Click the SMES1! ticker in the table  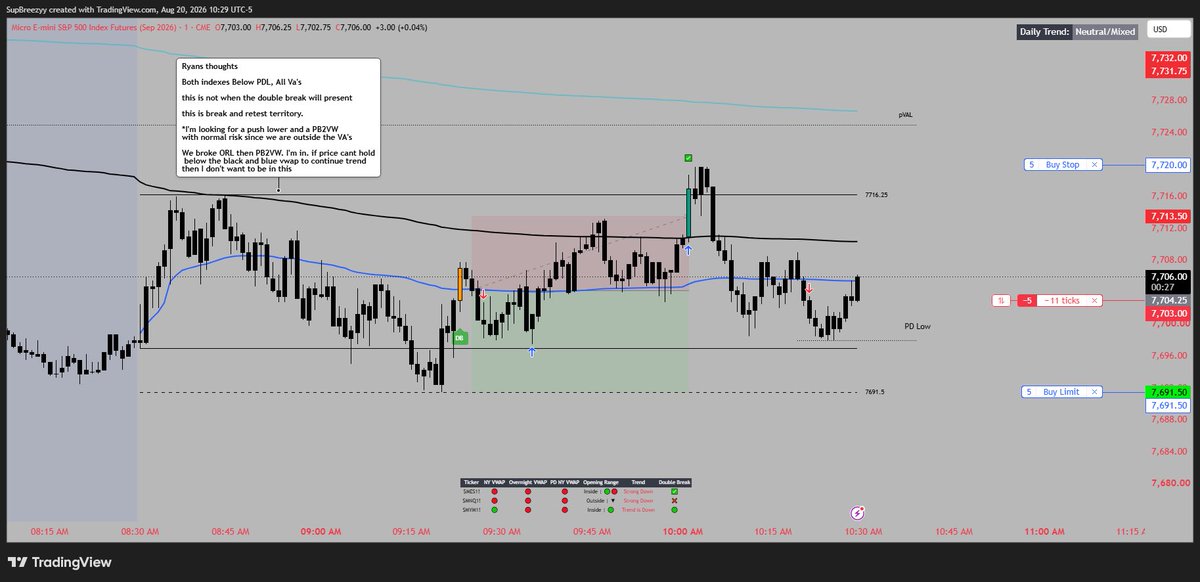click(x=472, y=491)
